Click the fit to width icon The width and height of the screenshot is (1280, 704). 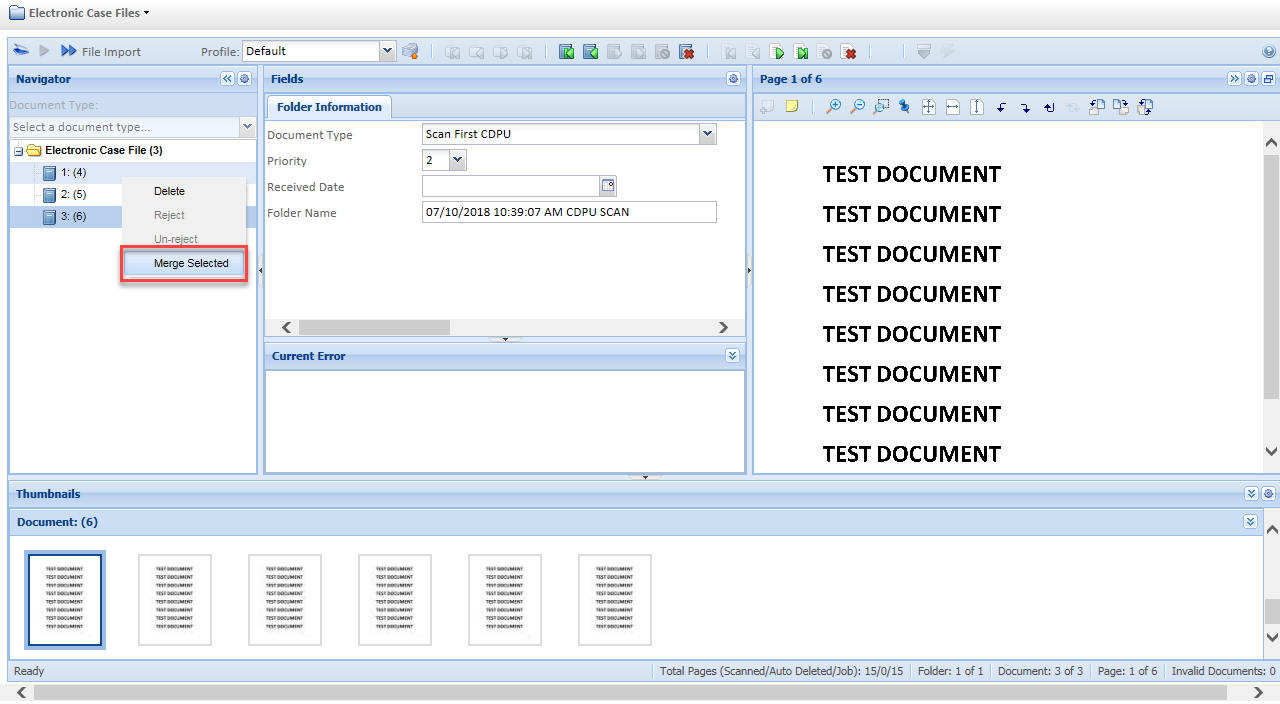pos(953,107)
